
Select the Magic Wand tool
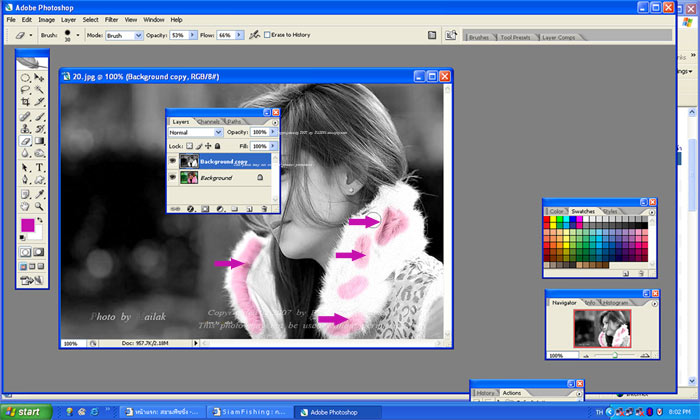pos(39,90)
